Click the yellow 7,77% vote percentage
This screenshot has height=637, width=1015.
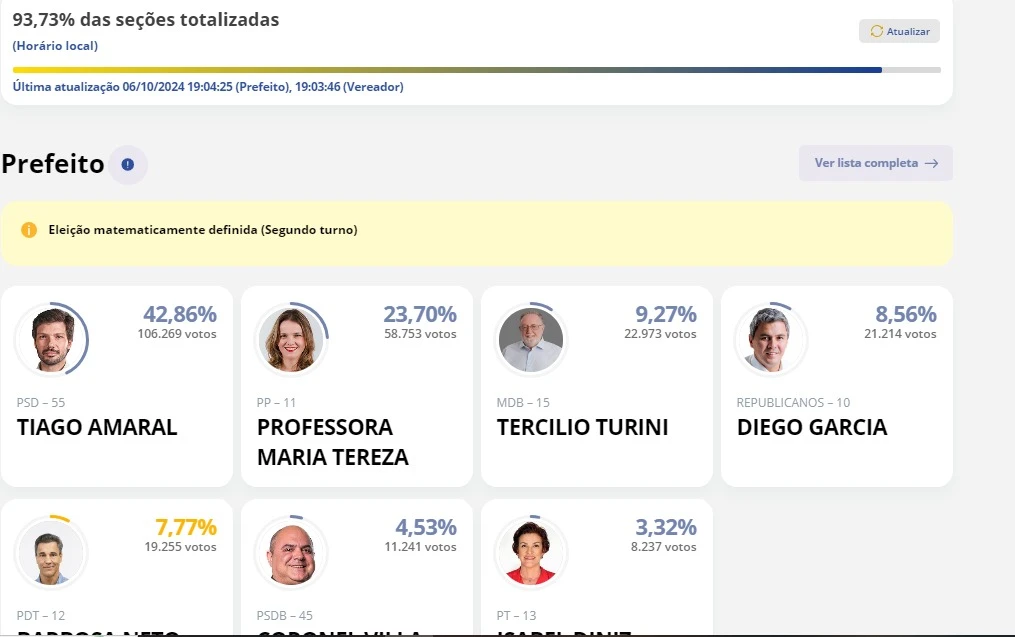(x=185, y=527)
